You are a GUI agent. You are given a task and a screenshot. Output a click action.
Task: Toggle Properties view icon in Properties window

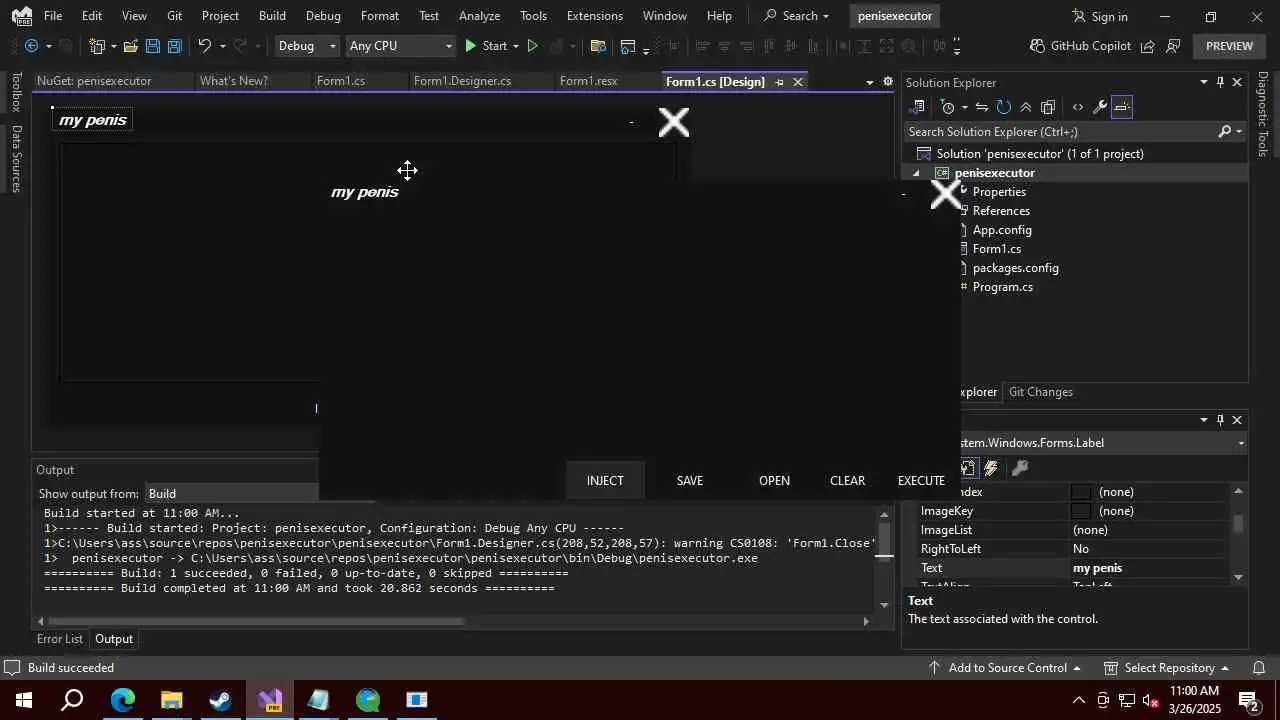point(969,468)
